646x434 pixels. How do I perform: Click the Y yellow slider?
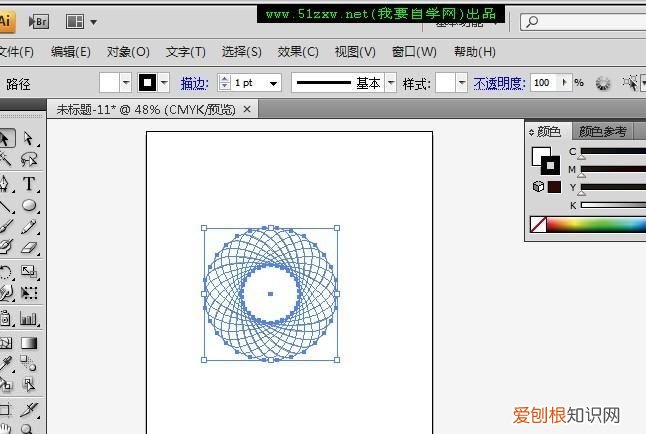(613, 187)
